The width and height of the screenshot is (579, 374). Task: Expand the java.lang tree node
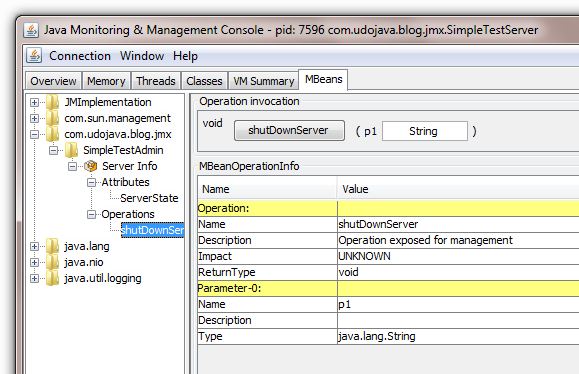pyautogui.click(x=34, y=246)
